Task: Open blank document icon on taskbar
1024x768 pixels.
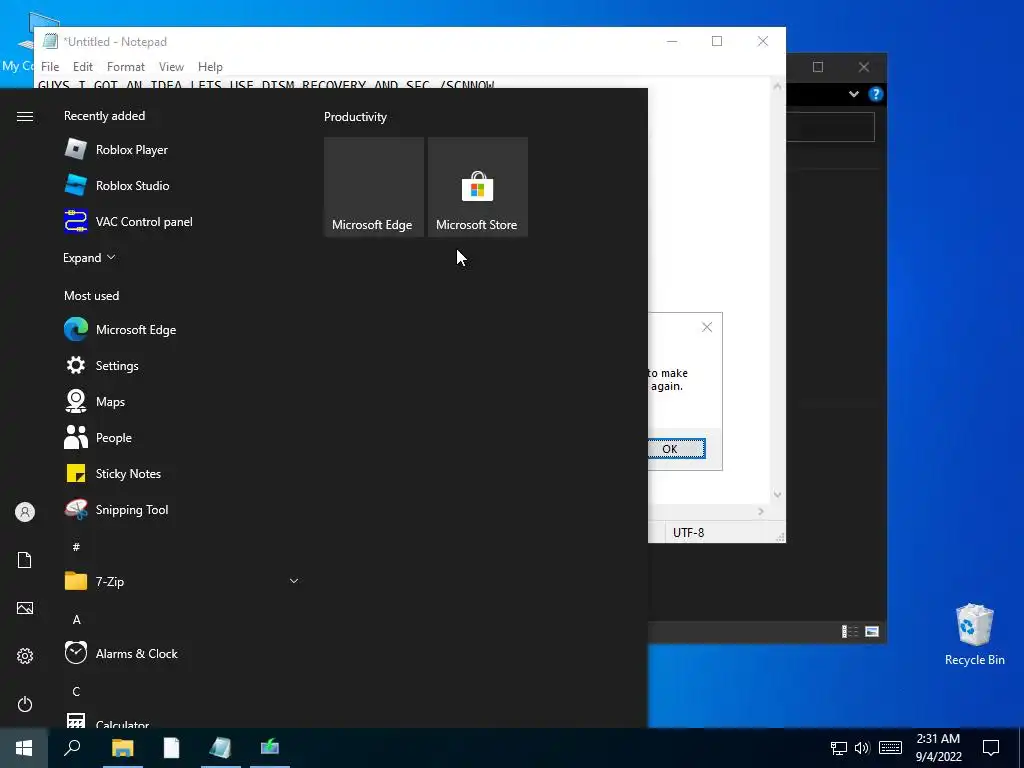Action: click(x=171, y=748)
